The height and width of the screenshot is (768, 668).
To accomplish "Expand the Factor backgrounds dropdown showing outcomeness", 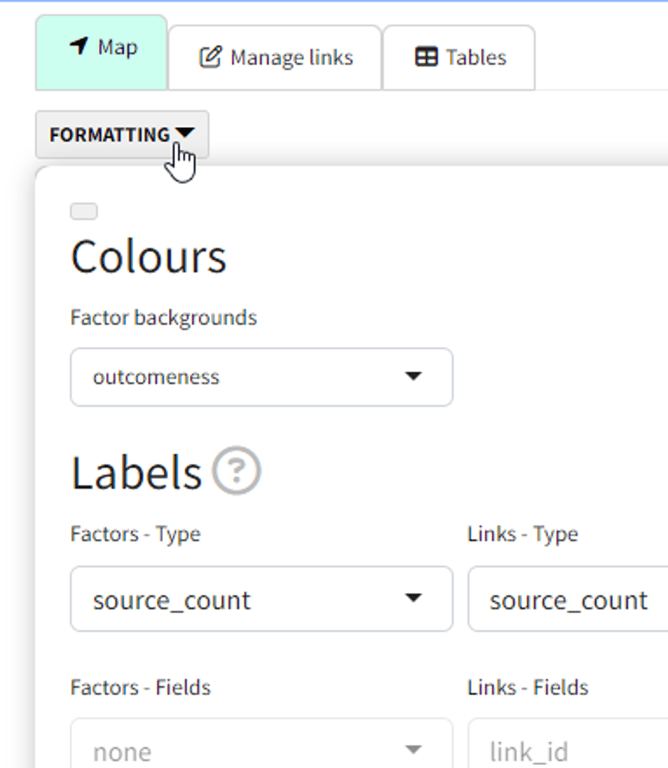I will click(x=260, y=377).
